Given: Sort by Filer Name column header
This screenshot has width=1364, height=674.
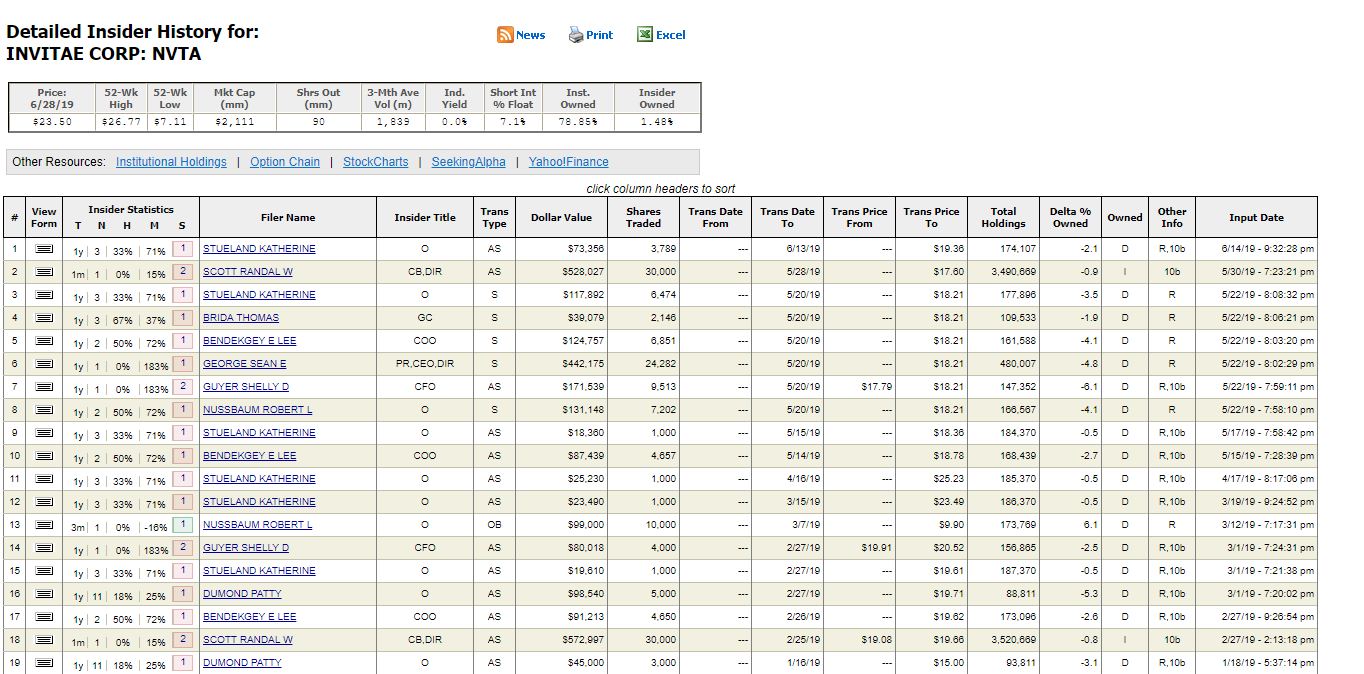Looking at the screenshot, I should tap(288, 218).
